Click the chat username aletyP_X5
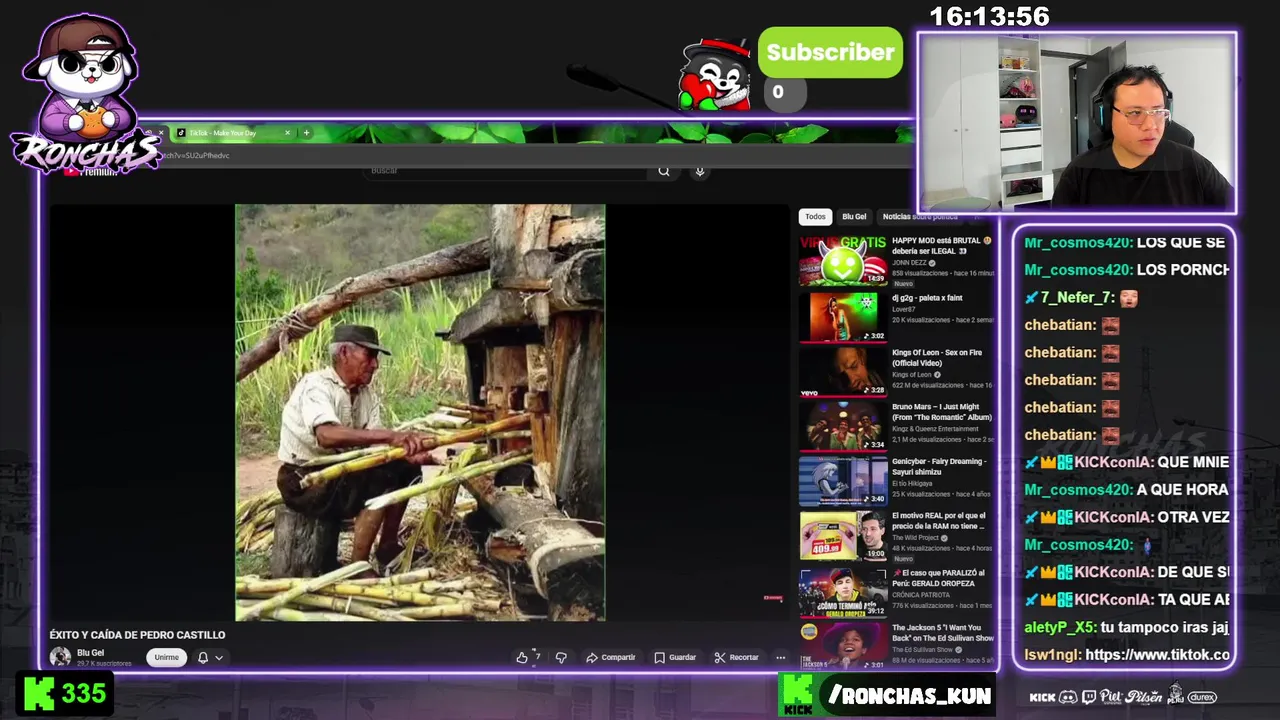The image size is (1280, 720). coord(1059,628)
